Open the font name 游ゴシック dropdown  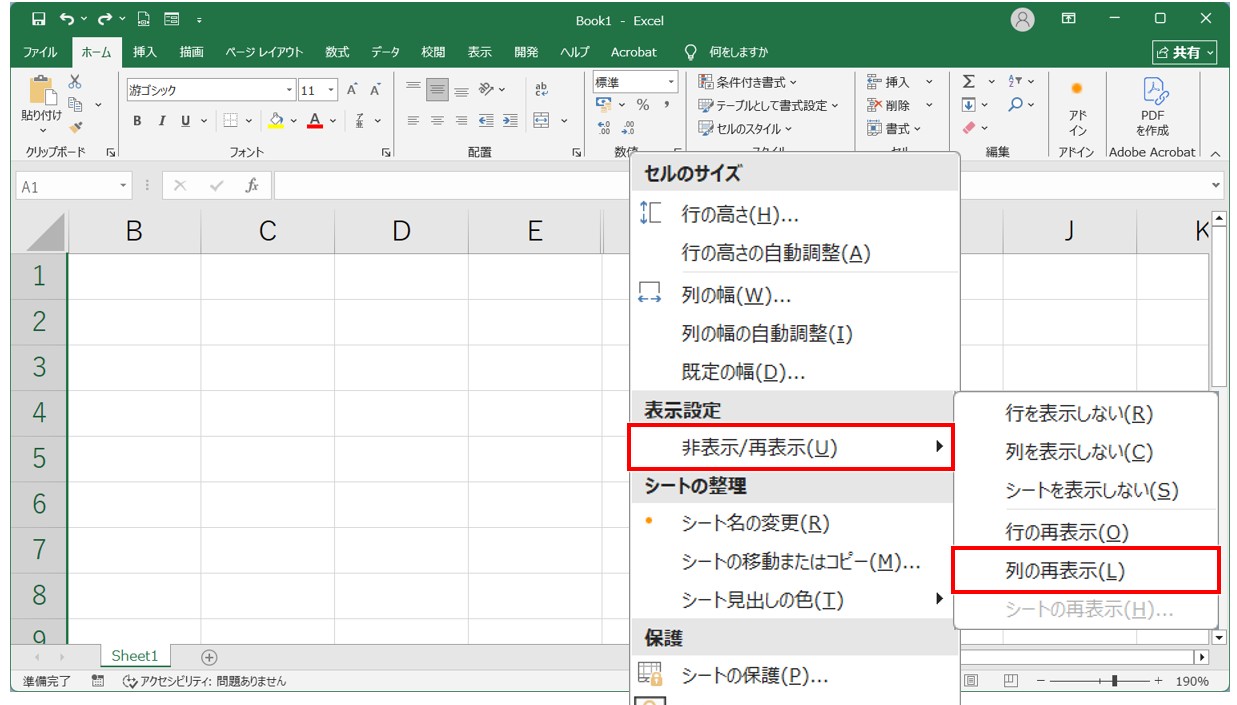pyautogui.click(x=290, y=90)
